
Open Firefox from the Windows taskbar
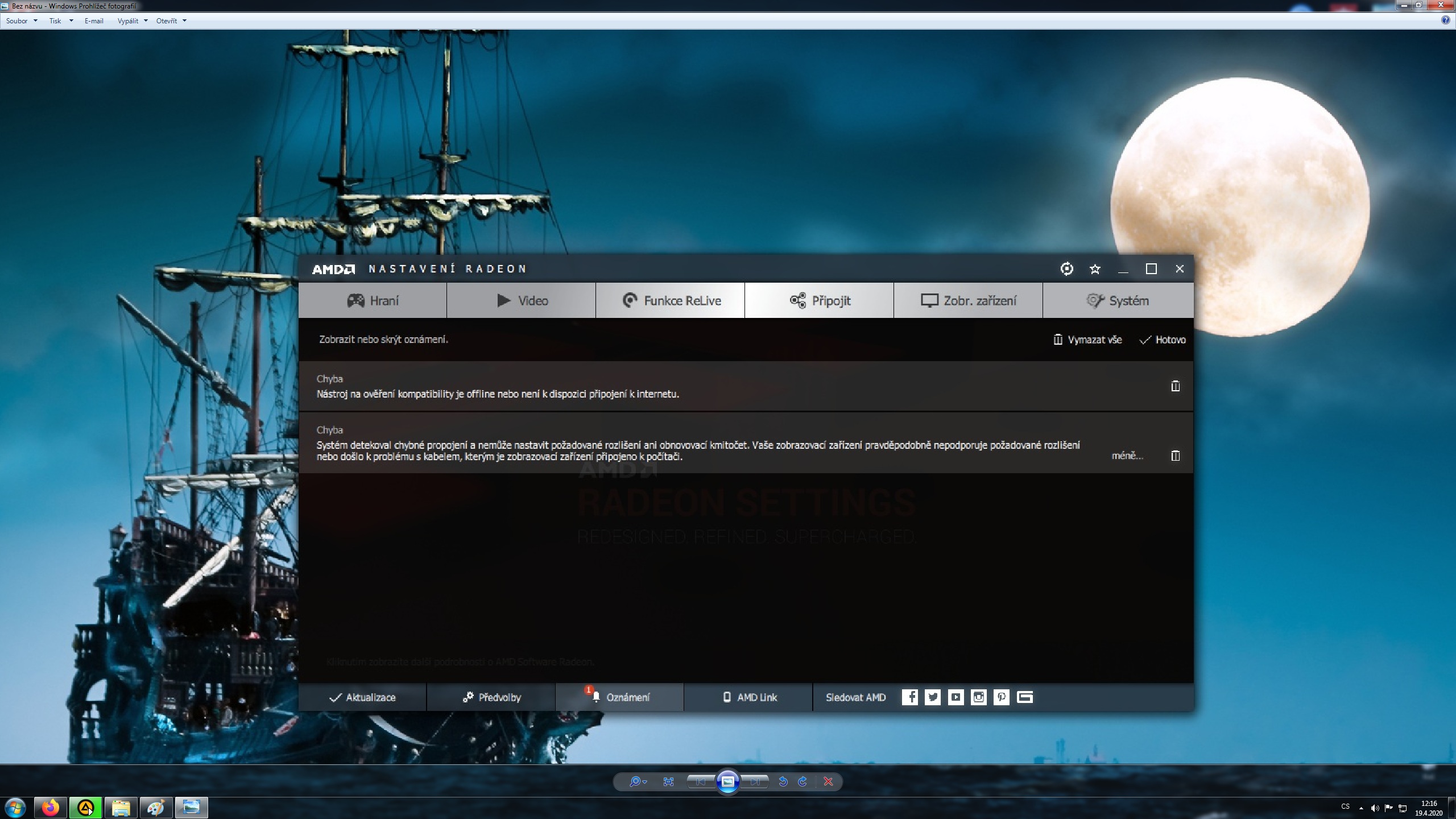click(51, 808)
